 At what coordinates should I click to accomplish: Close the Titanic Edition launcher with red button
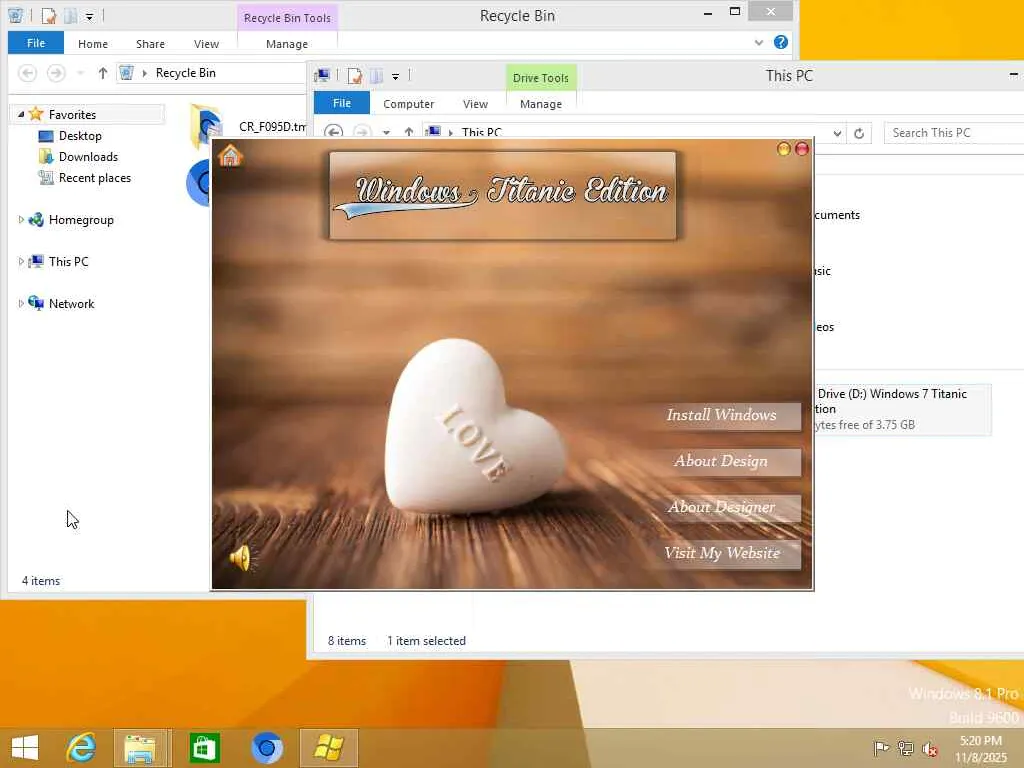(802, 149)
